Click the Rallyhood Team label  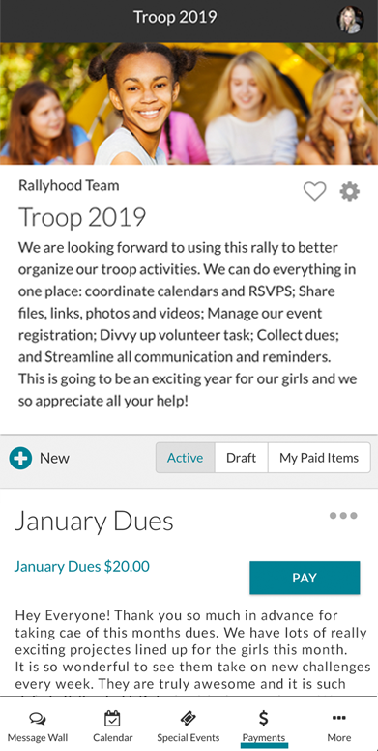[69, 185]
